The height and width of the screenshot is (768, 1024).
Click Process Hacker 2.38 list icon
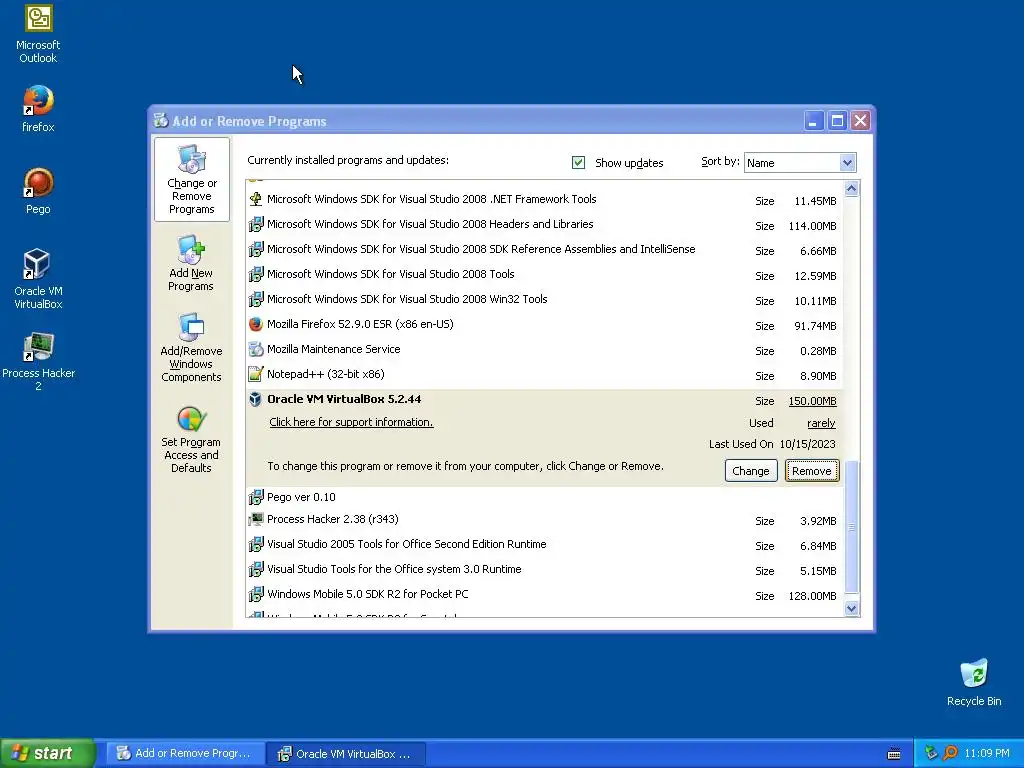coord(255,520)
